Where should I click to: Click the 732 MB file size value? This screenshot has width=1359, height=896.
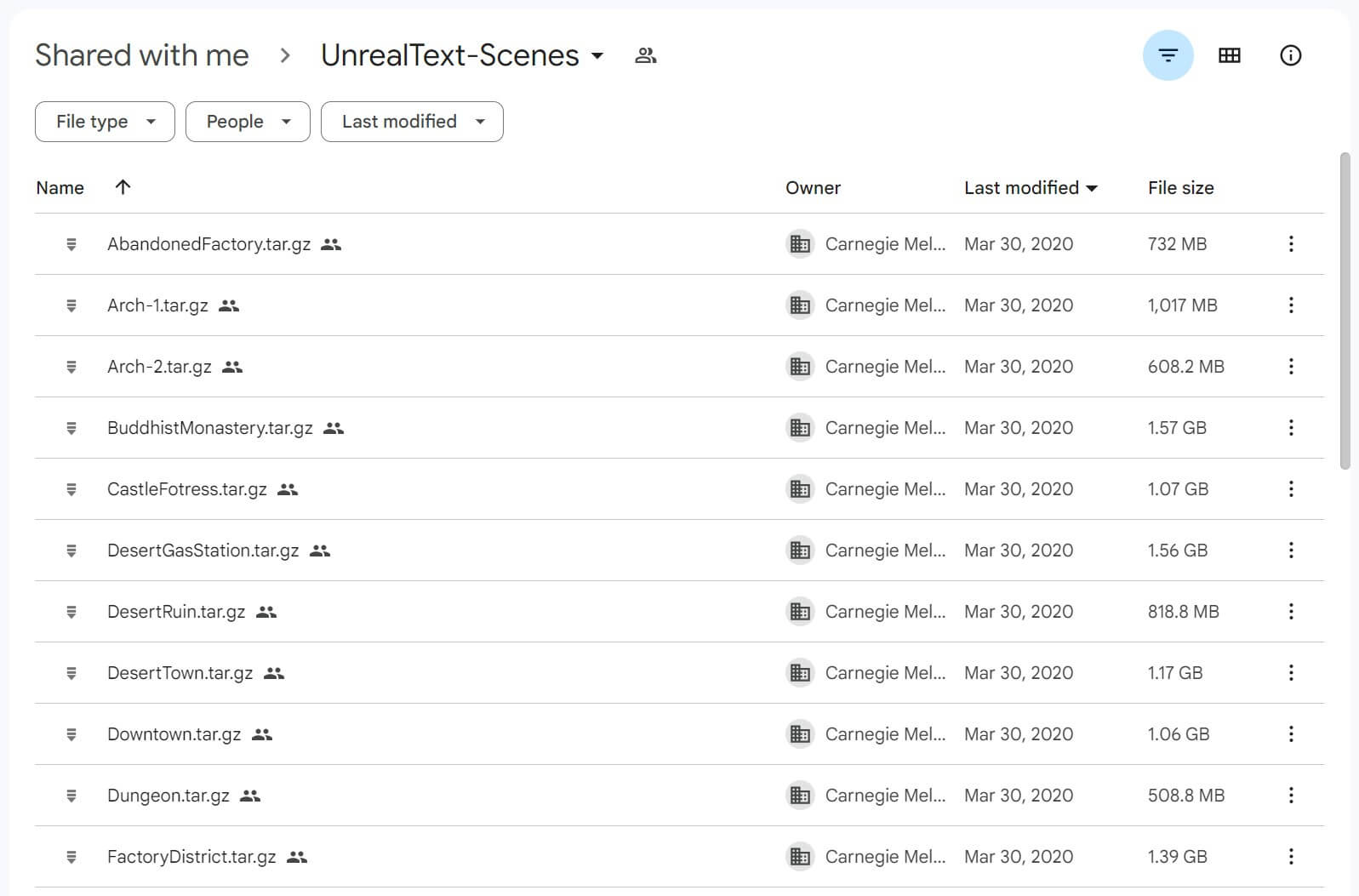(x=1177, y=244)
